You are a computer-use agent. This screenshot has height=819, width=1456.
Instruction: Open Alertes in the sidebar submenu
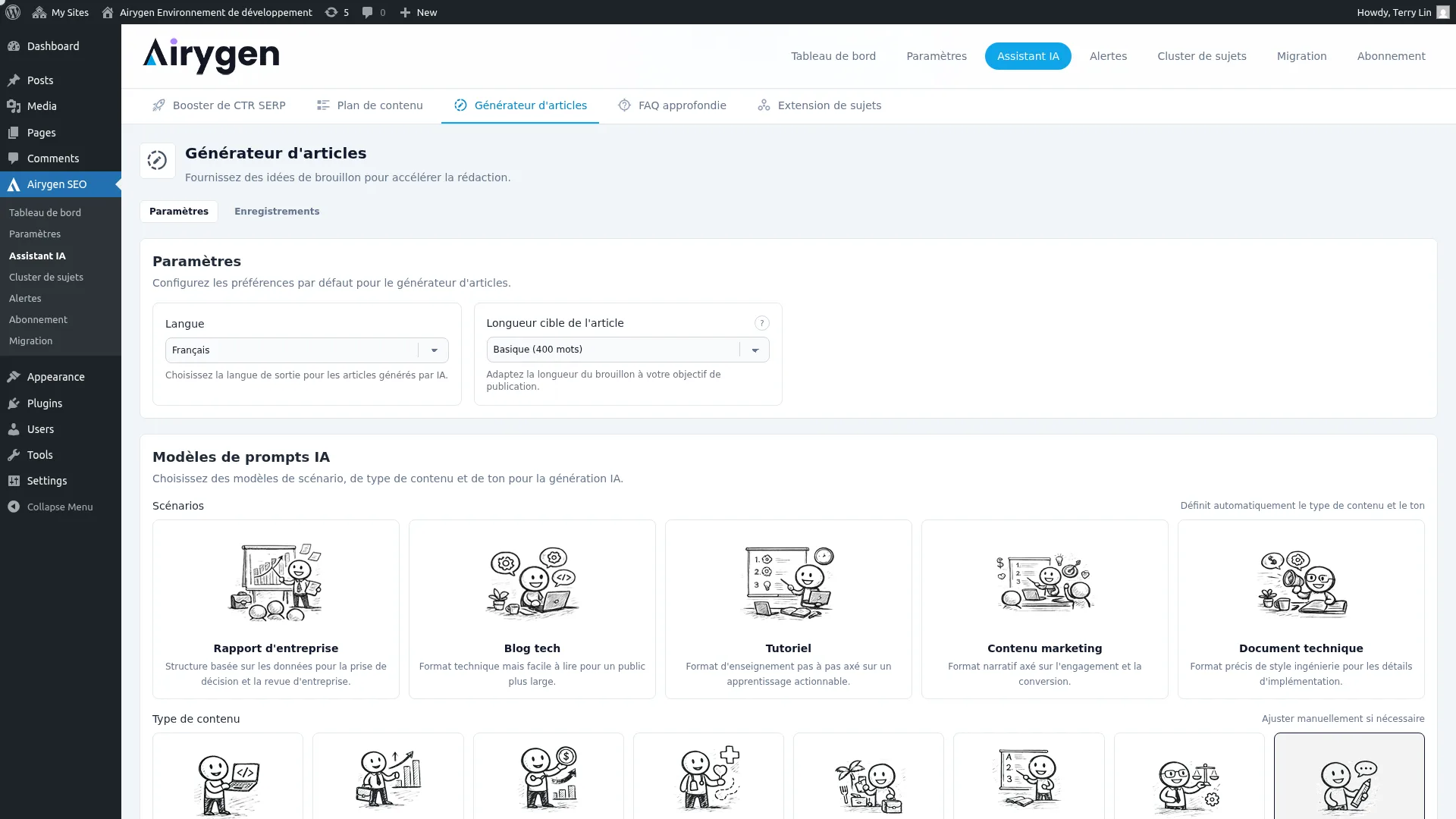point(25,299)
